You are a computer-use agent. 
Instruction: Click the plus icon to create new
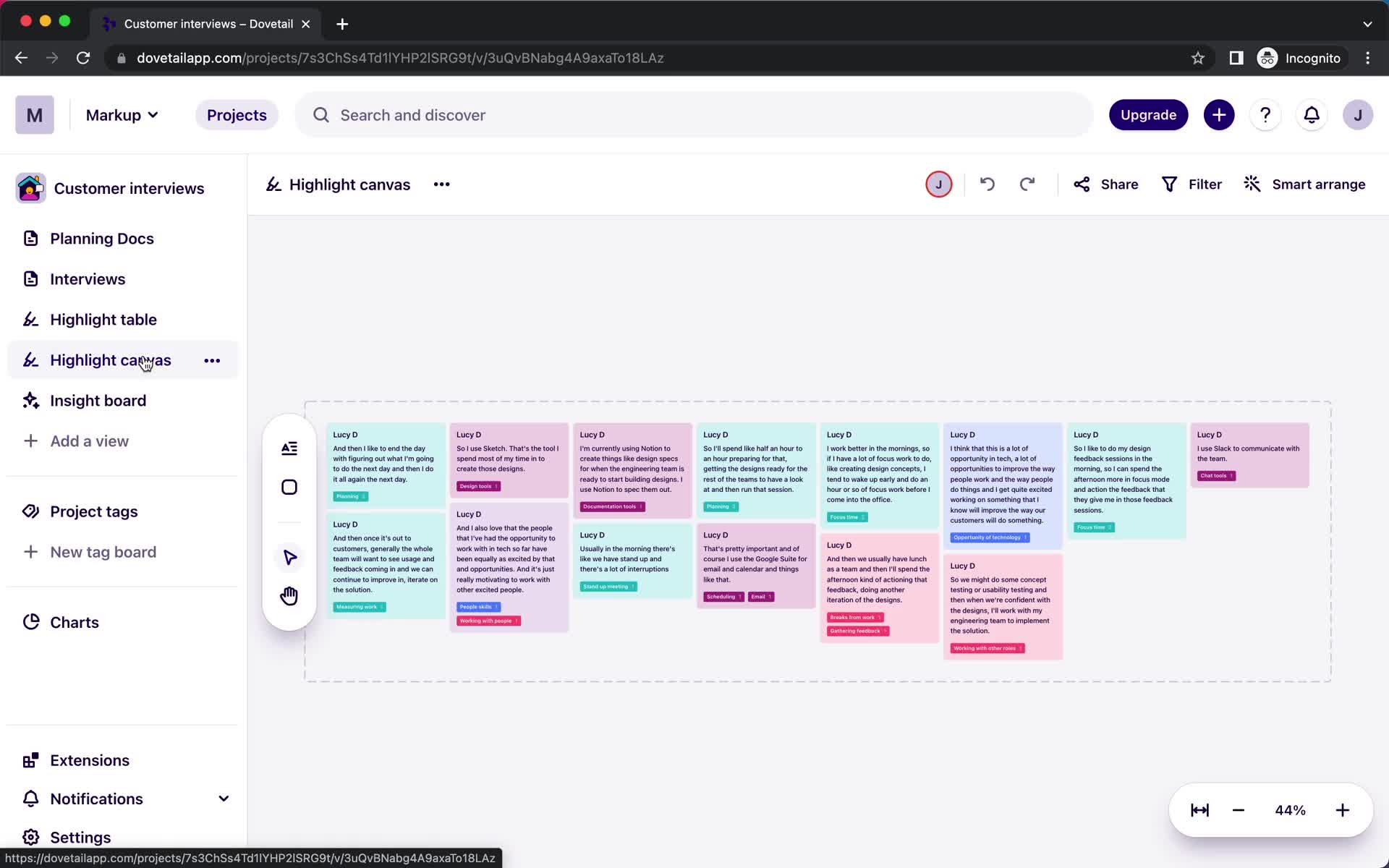(x=1218, y=114)
